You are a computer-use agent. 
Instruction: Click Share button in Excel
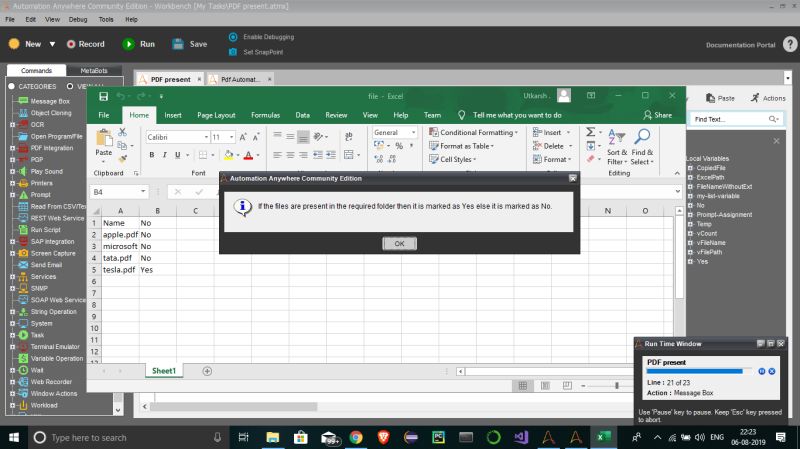[x=658, y=115]
